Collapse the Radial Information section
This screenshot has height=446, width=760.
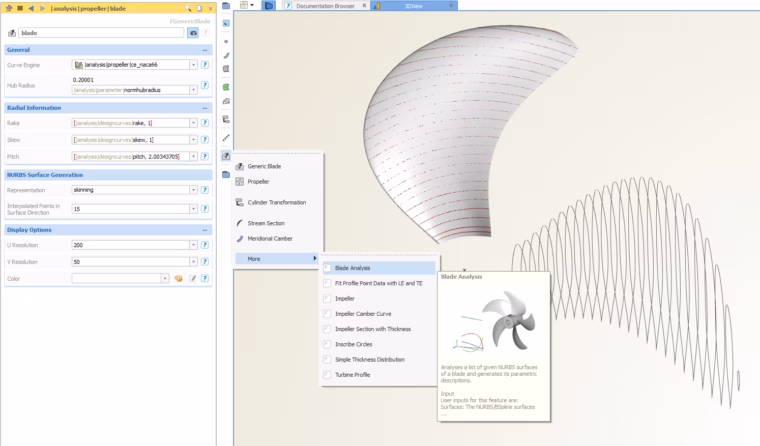tap(205, 108)
